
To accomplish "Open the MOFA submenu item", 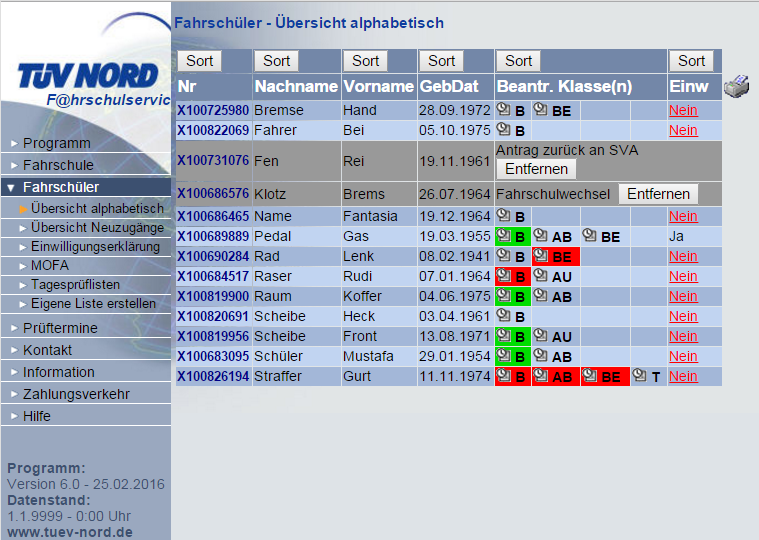I will coord(49,266).
